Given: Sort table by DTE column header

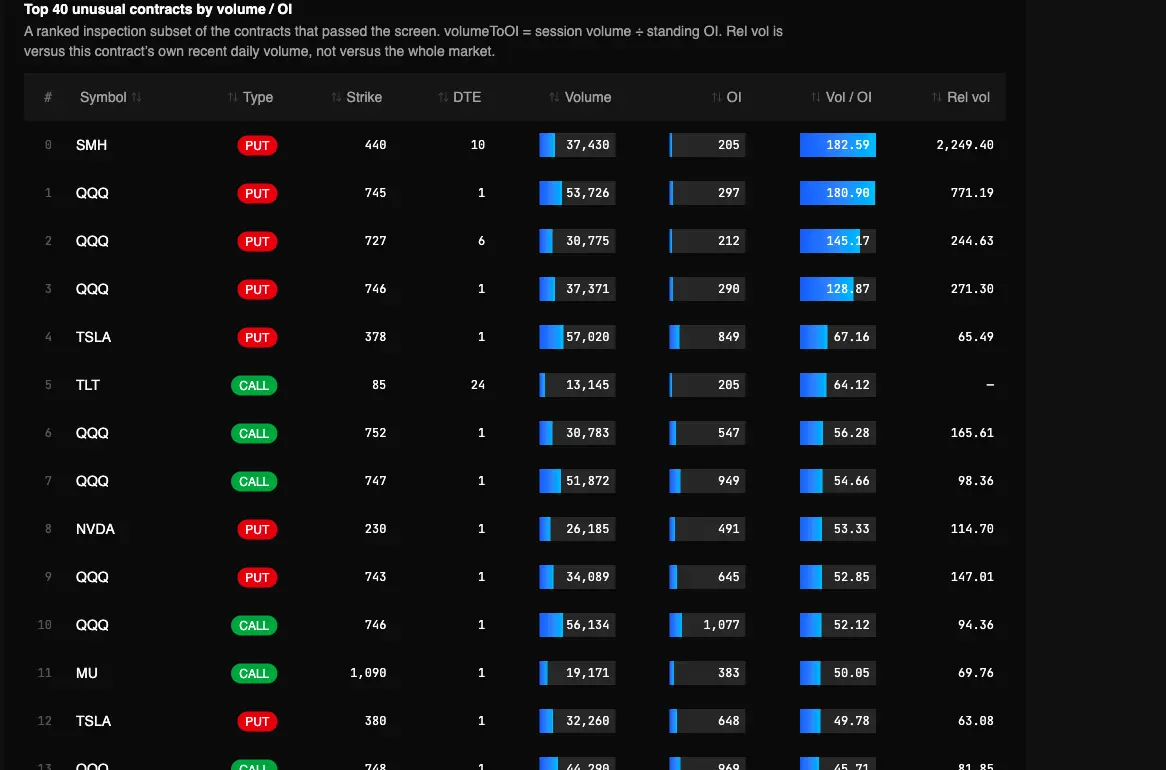Looking at the screenshot, I should pos(460,97).
